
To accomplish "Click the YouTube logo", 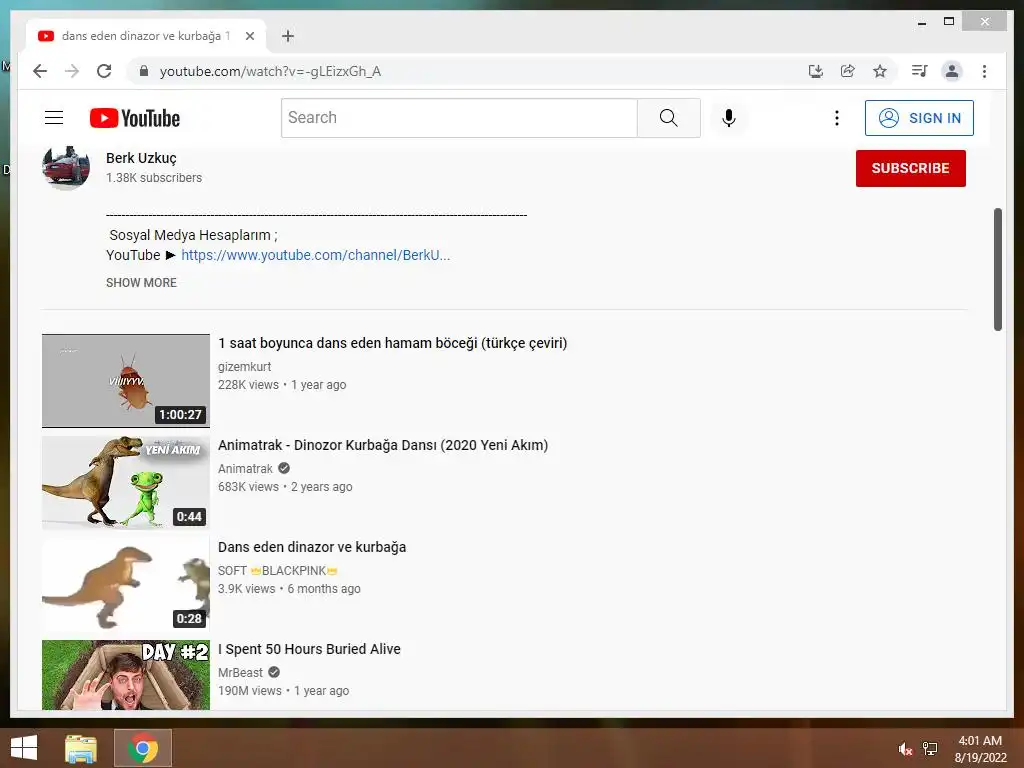I will click(x=135, y=118).
